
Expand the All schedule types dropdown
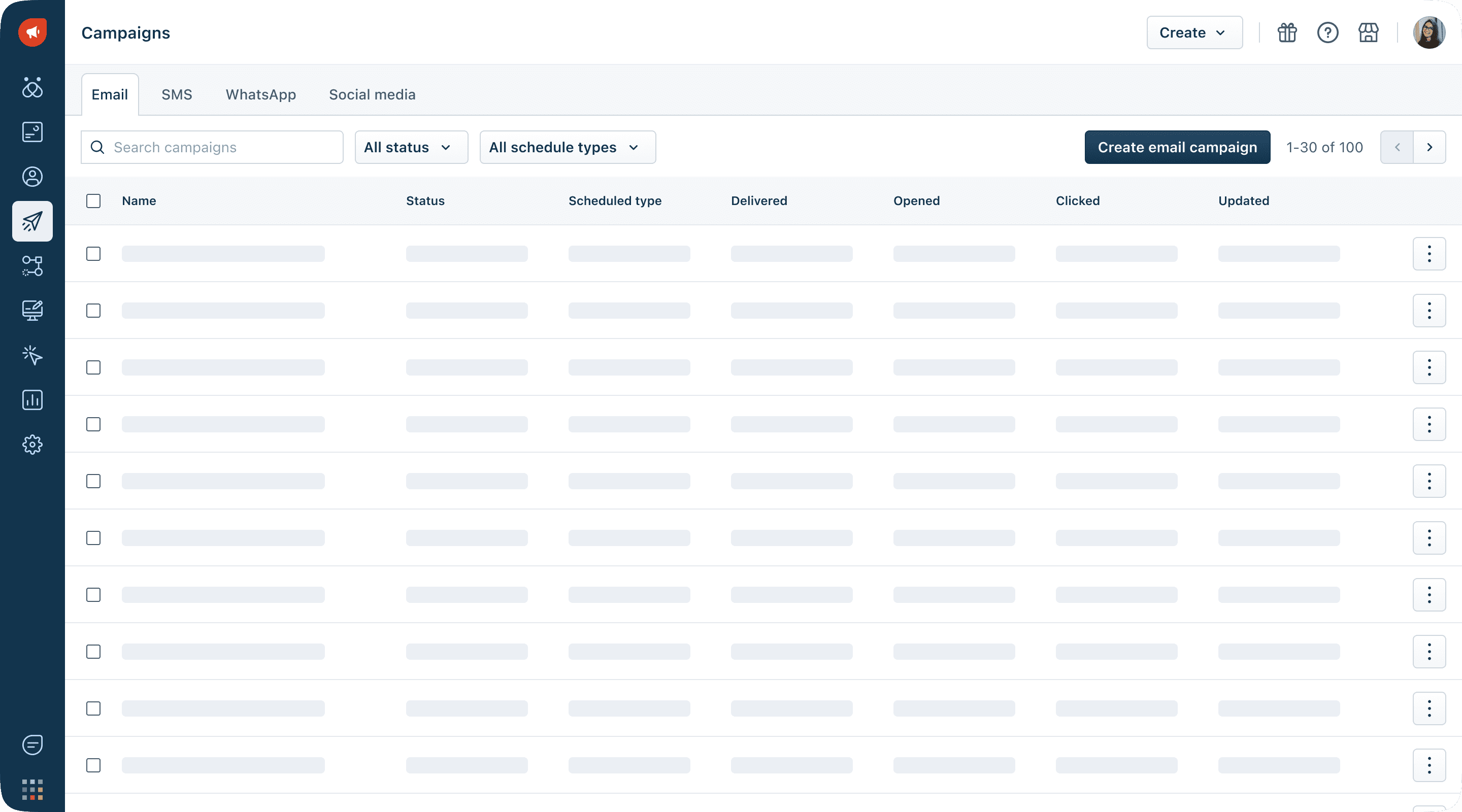(x=567, y=148)
